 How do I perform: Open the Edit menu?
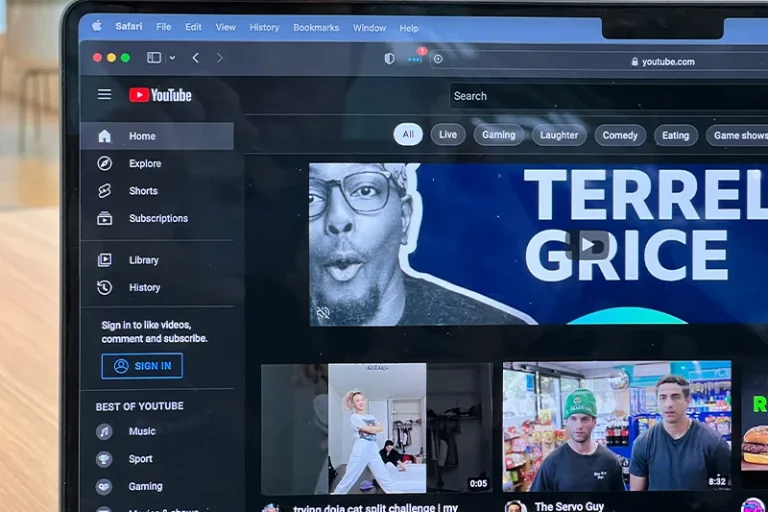tap(193, 27)
